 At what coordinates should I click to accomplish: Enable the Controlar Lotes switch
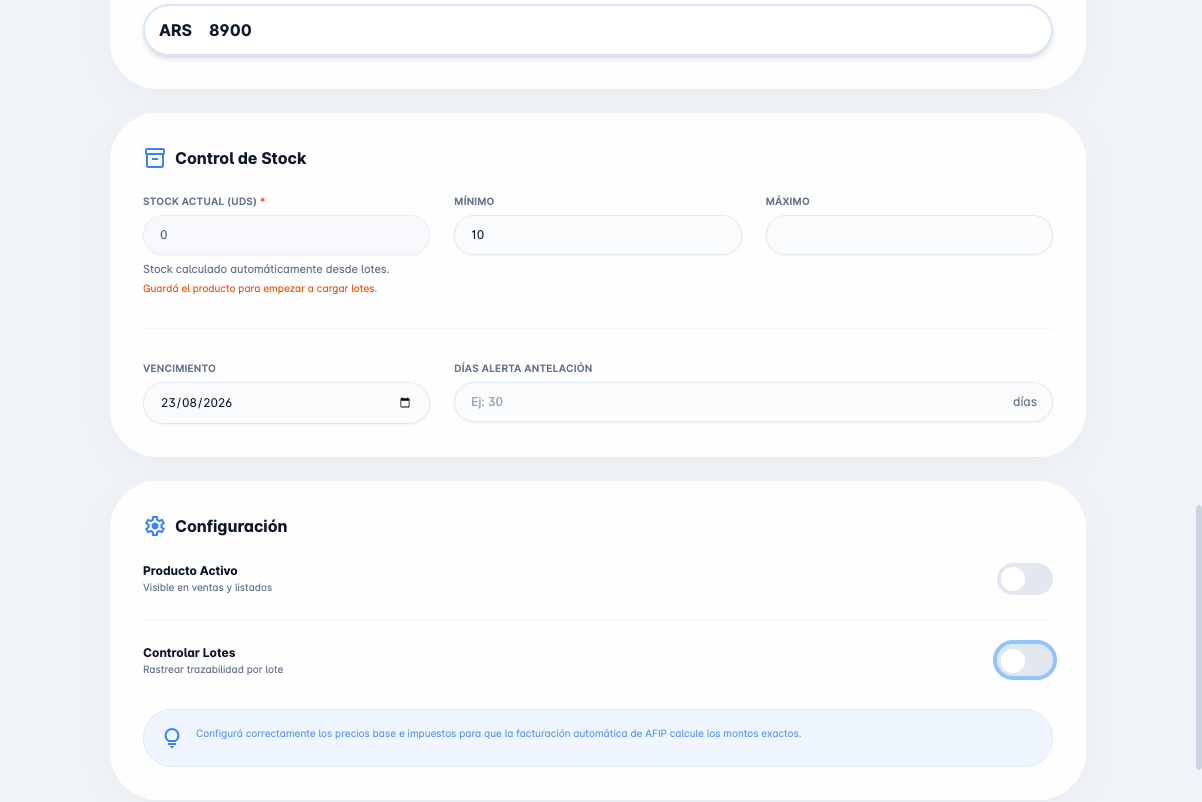tap(1025, 660)
